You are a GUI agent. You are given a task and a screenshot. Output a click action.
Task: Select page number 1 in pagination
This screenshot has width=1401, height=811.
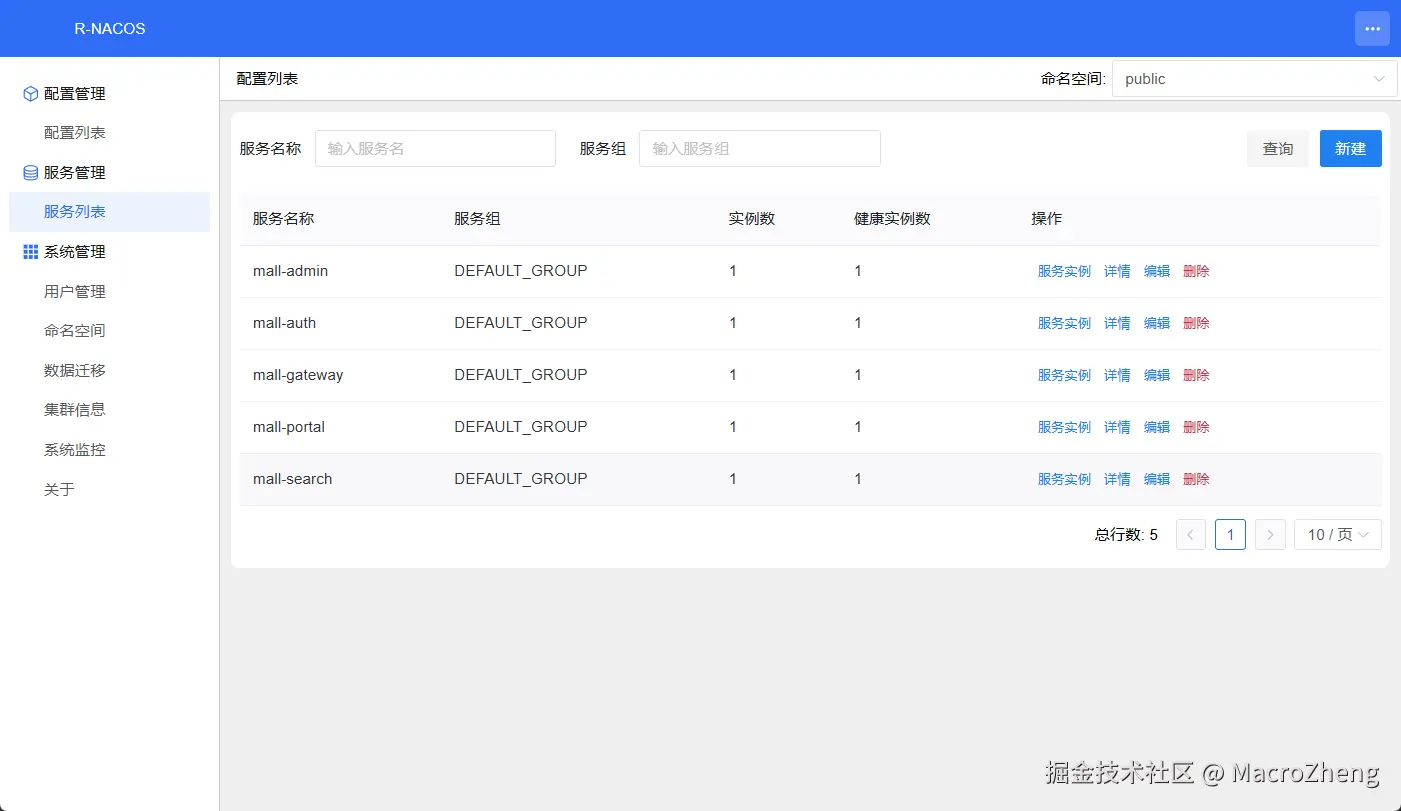click(x=1230, y=535)
